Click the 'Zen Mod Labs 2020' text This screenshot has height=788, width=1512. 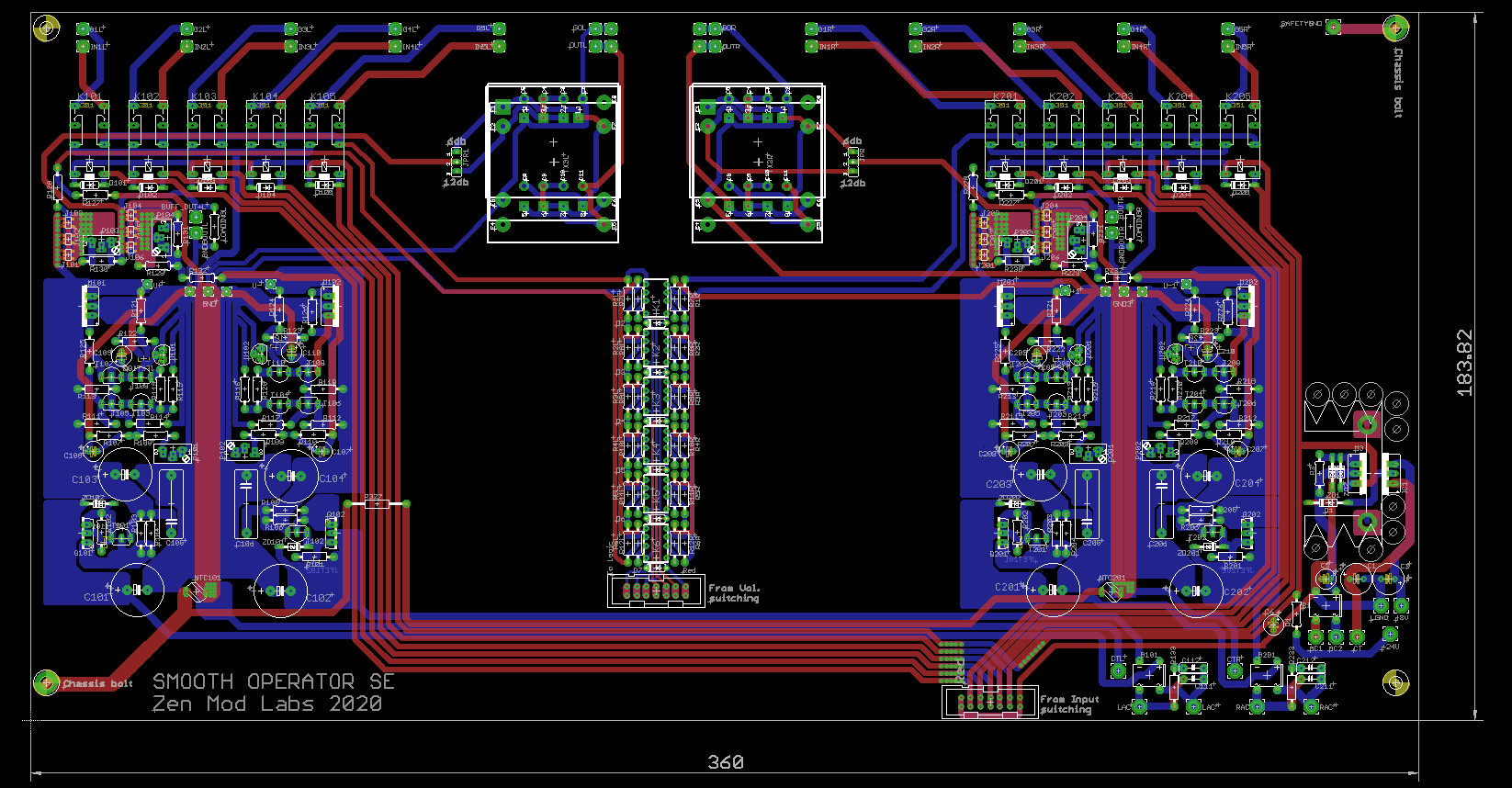(267, 704)
